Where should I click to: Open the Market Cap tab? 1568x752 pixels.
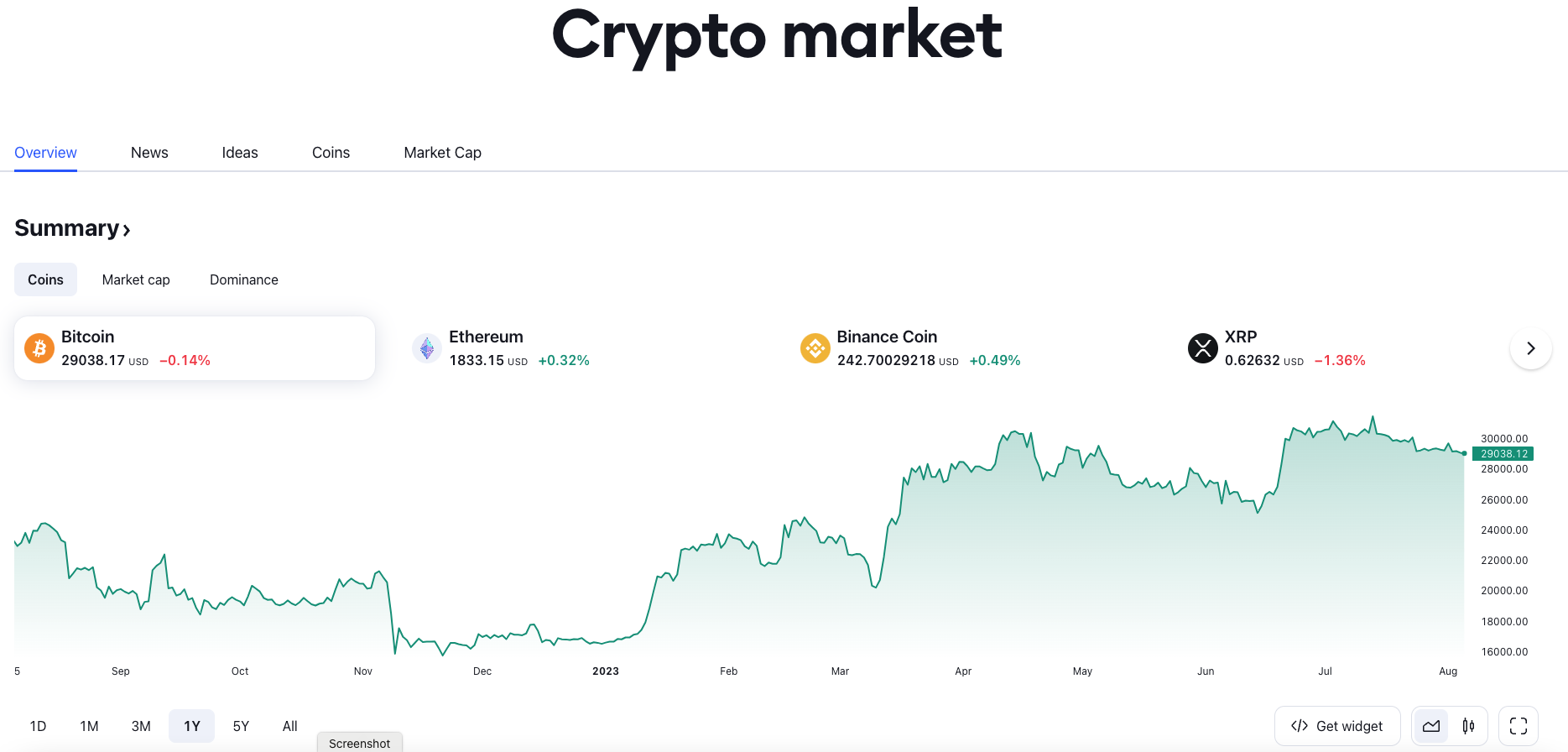click(442, 152)
